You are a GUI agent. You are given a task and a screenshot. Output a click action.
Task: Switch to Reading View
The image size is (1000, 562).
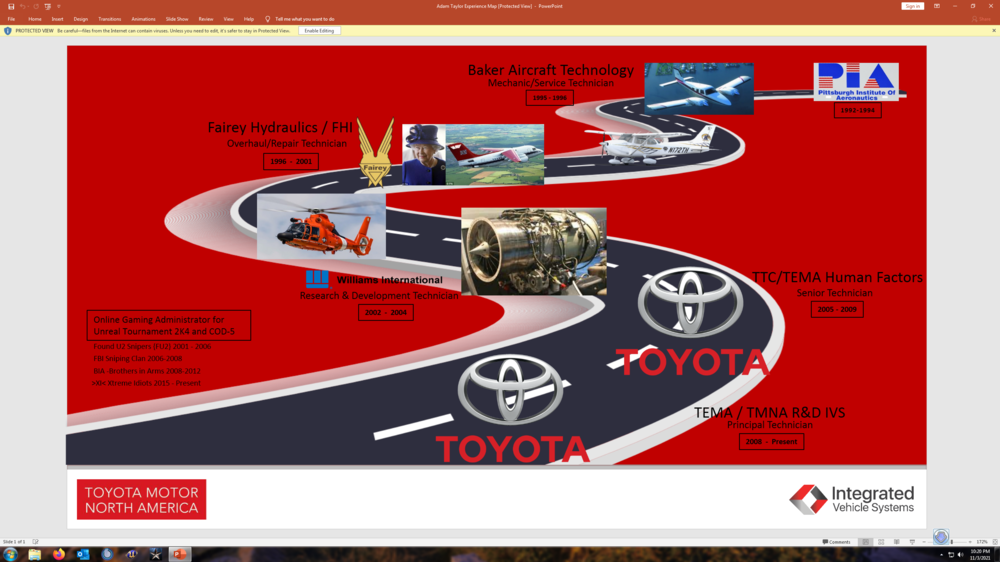tap(897, 542)
